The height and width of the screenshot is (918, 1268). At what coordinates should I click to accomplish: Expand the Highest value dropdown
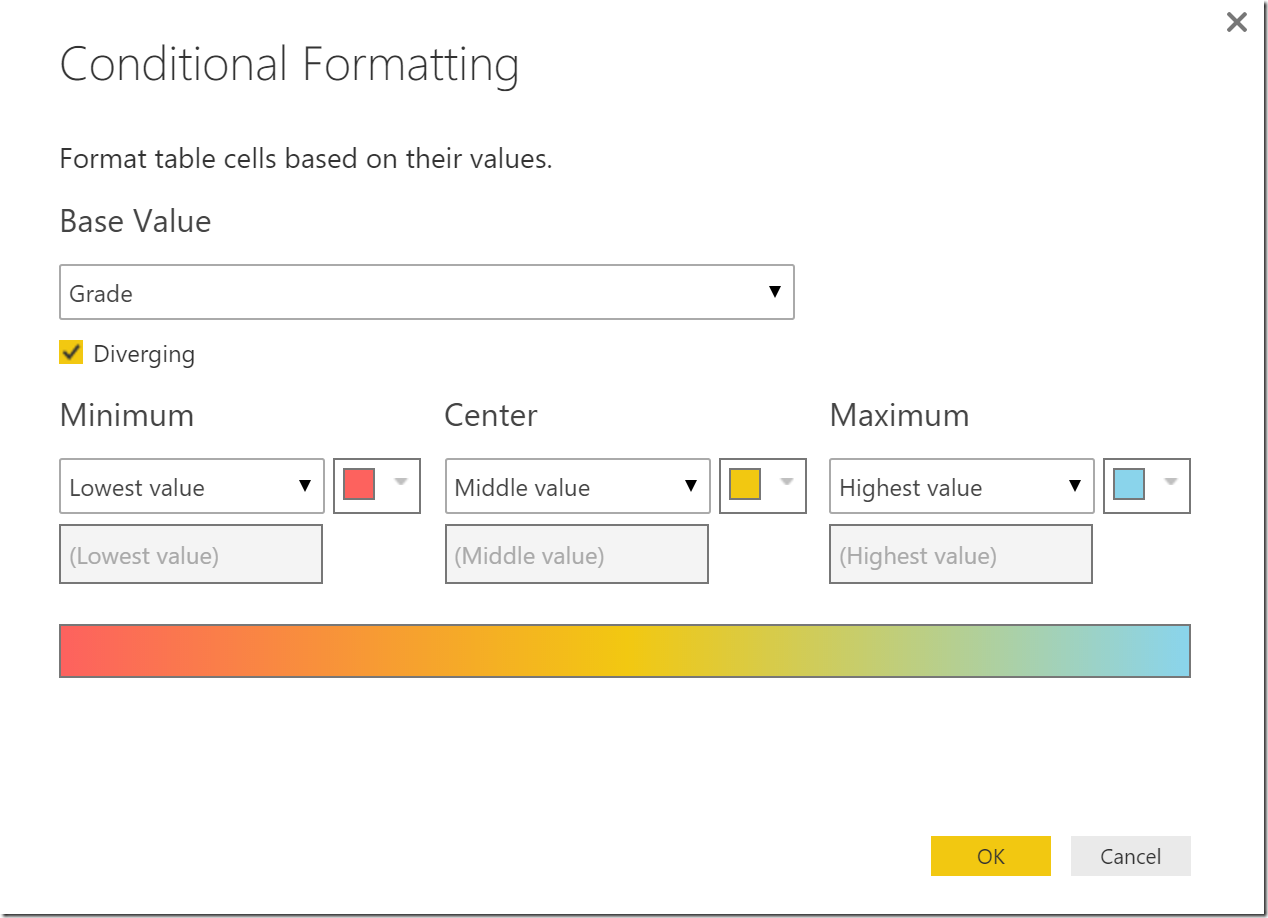pos(962,487)
